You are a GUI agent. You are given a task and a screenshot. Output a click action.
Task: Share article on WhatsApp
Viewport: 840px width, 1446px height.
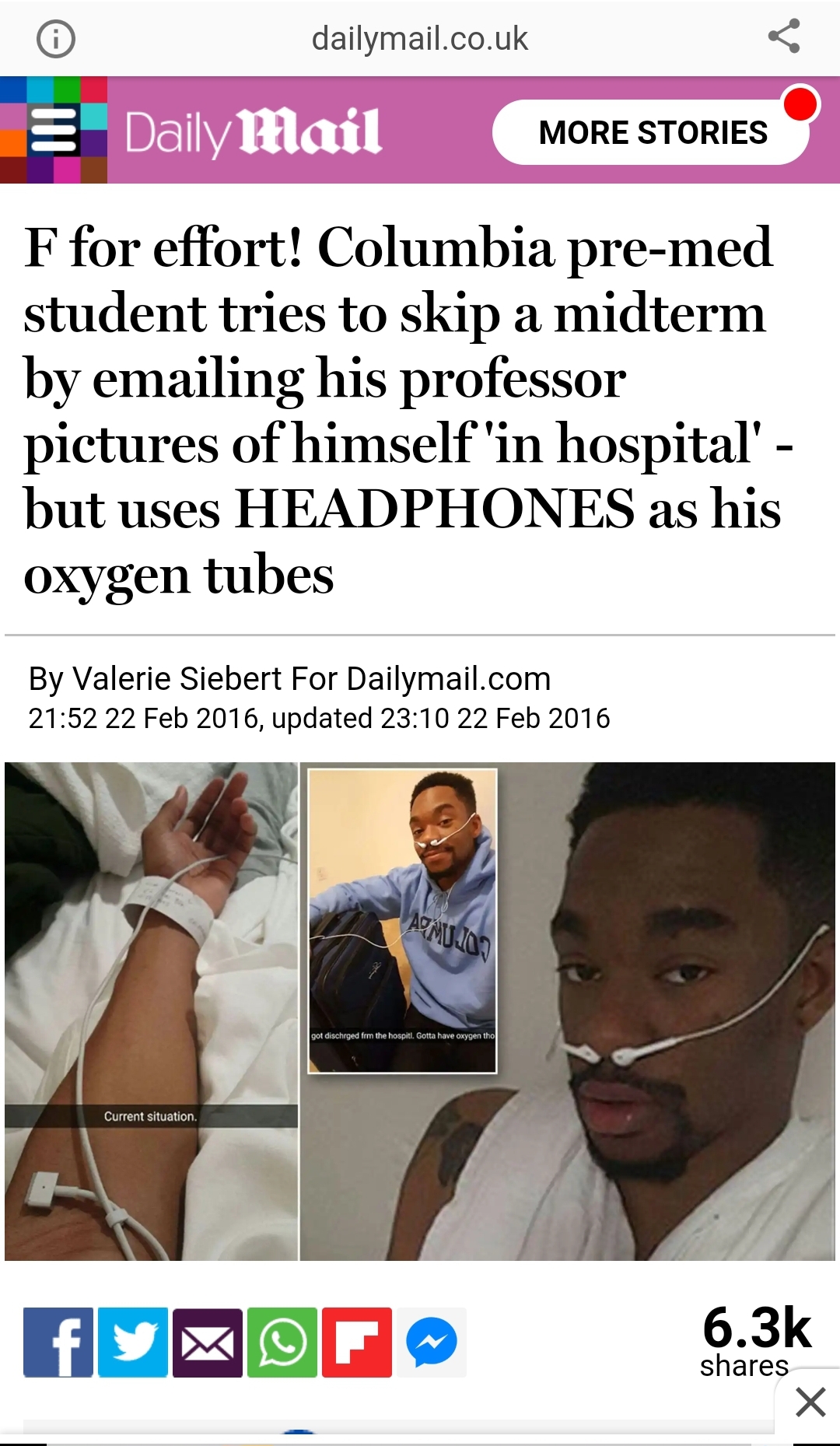coord(282,1342)
